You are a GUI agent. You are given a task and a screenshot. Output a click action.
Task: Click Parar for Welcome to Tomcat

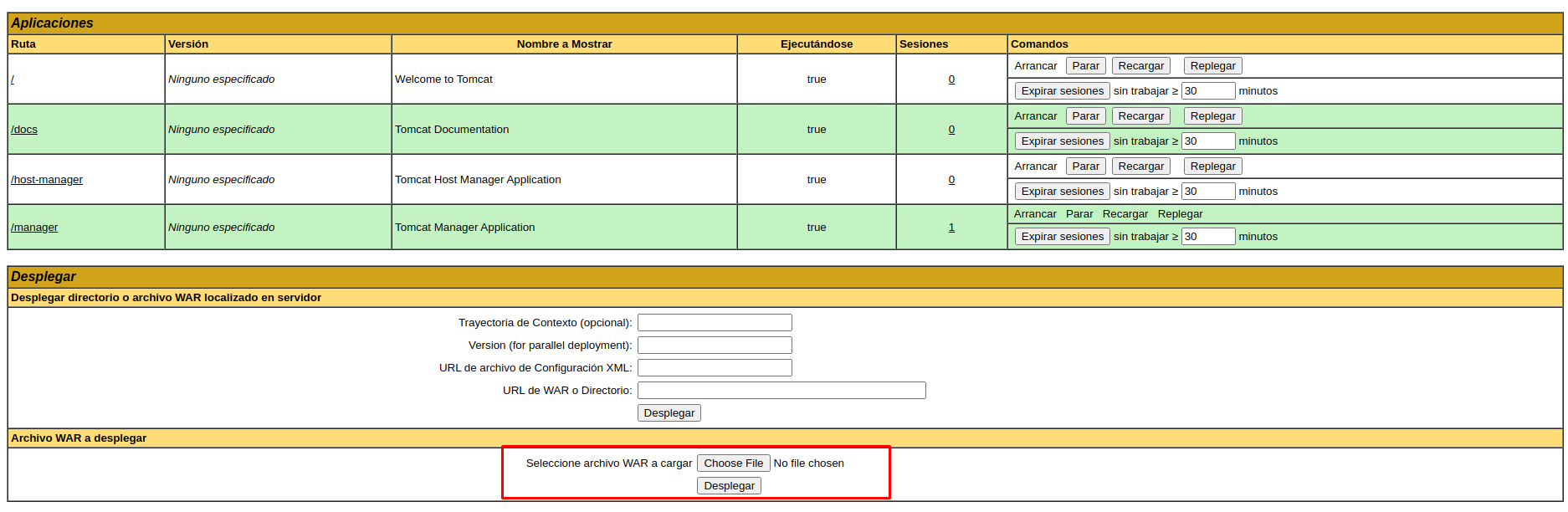coord(1086,66)
